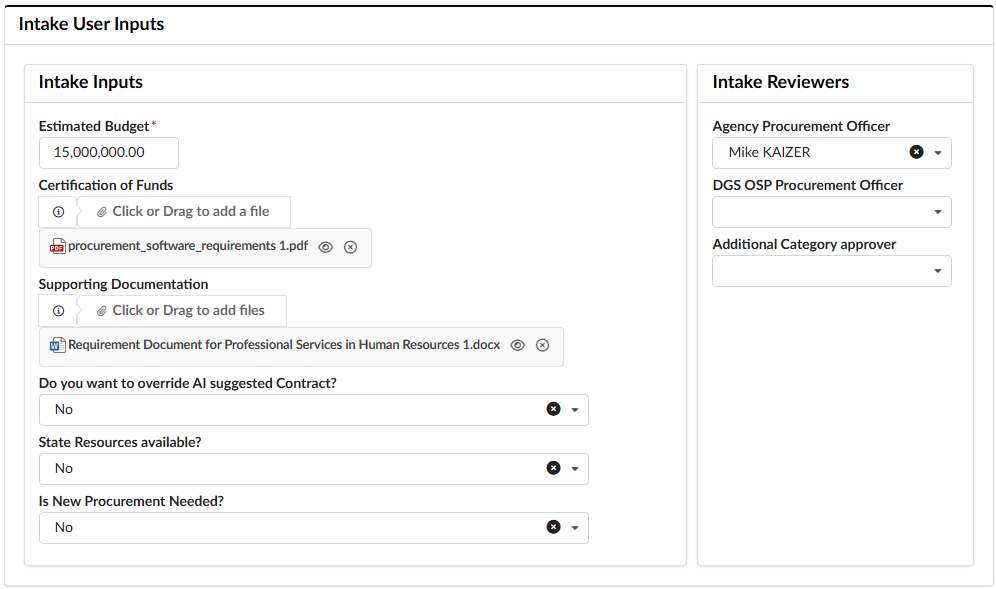The height and width of the screenshot is (589, 996).
Task: Clear the Is New Procurement Needed selection
Action: pyautogui.click(x=554, y=527)
